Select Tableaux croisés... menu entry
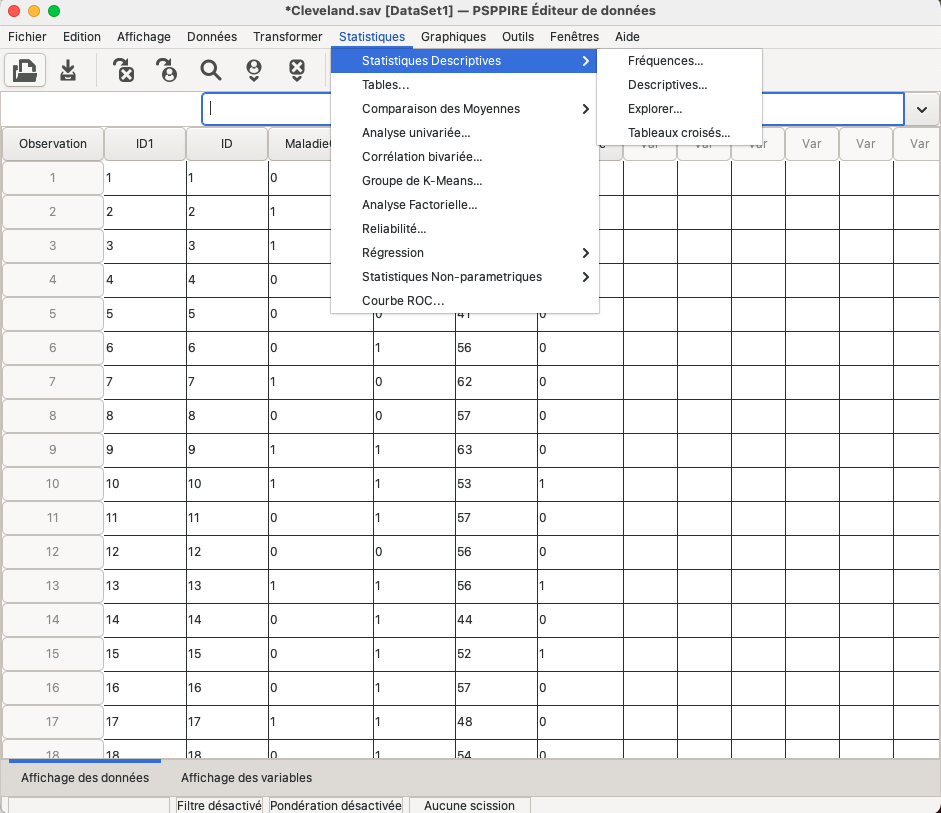941x813 pixels. pos(678,133)
